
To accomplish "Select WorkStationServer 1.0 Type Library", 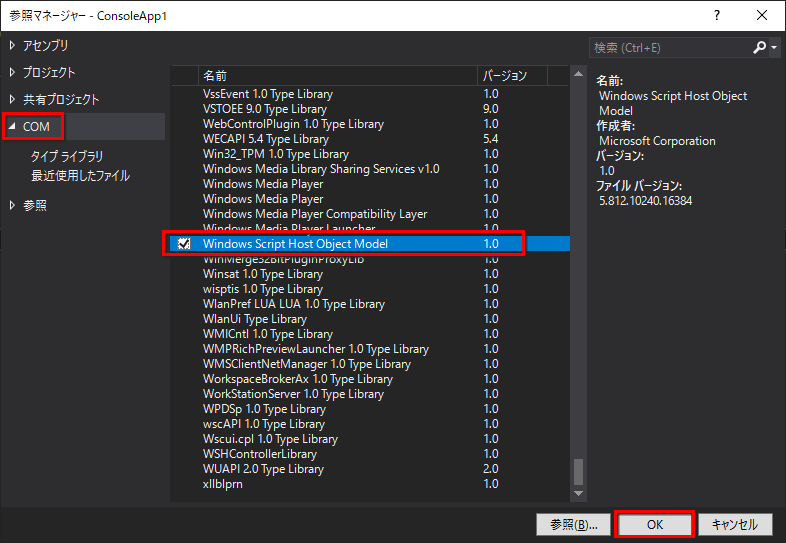I will pos(369,394).
